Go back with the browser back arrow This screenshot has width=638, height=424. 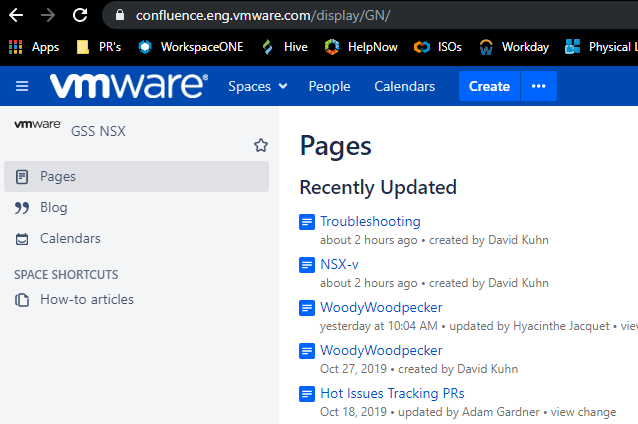(x=16, y=15)
